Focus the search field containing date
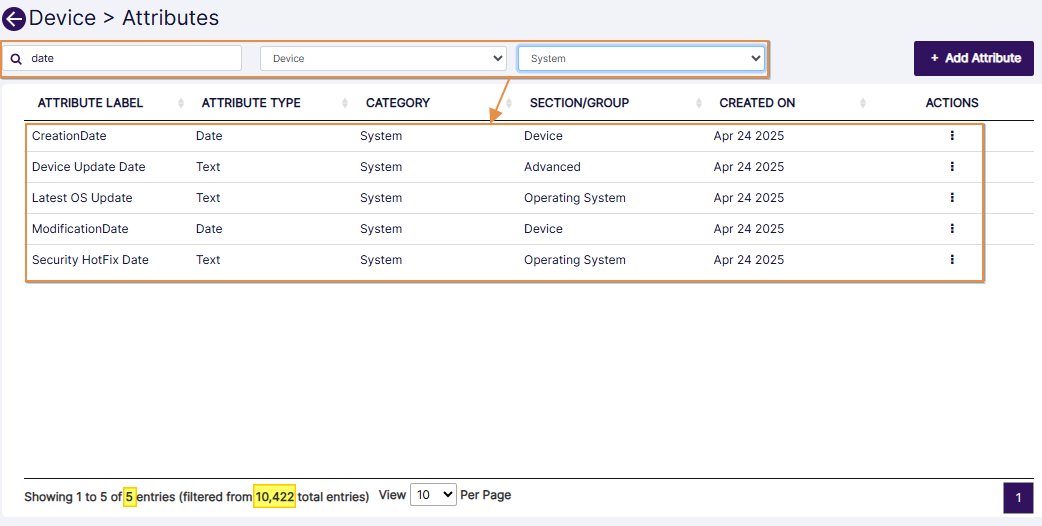The height and width of the screenshot is (526, 1042). tap(122, 58)
